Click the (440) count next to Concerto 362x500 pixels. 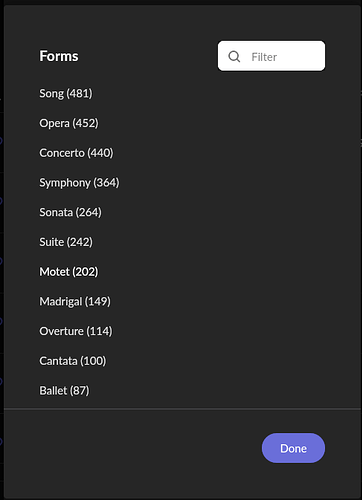100,153
